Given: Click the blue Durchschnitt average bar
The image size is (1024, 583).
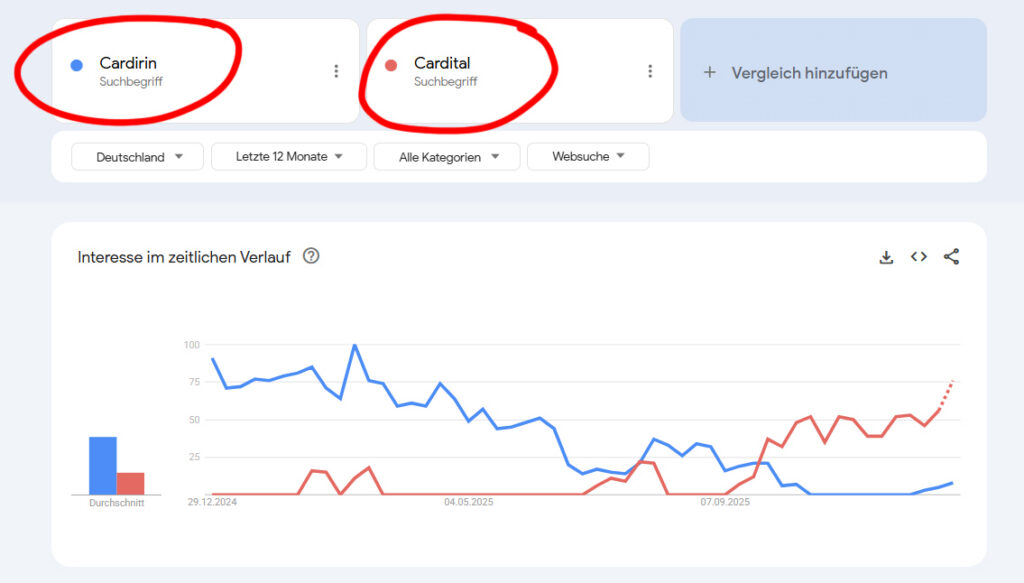Looking at the screenshot, I should 103,465.
